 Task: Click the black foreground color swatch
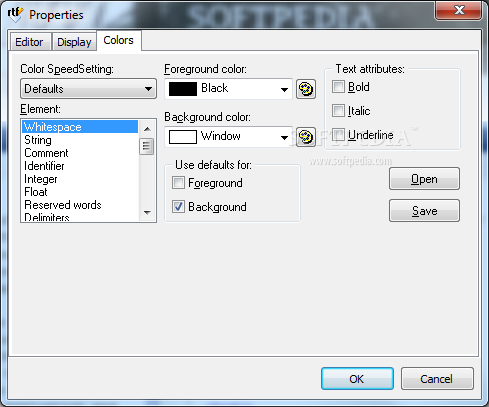183,89
